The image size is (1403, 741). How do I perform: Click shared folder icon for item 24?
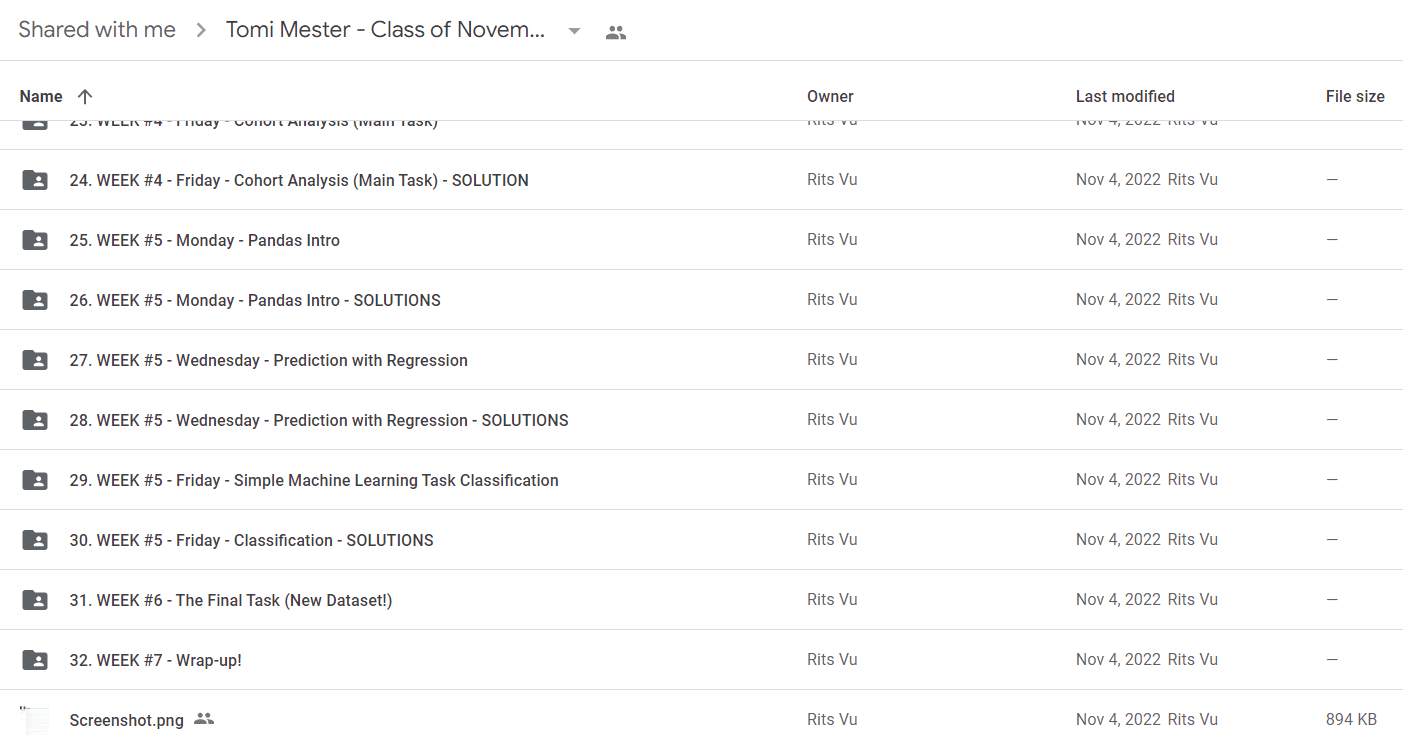[35, 180]
